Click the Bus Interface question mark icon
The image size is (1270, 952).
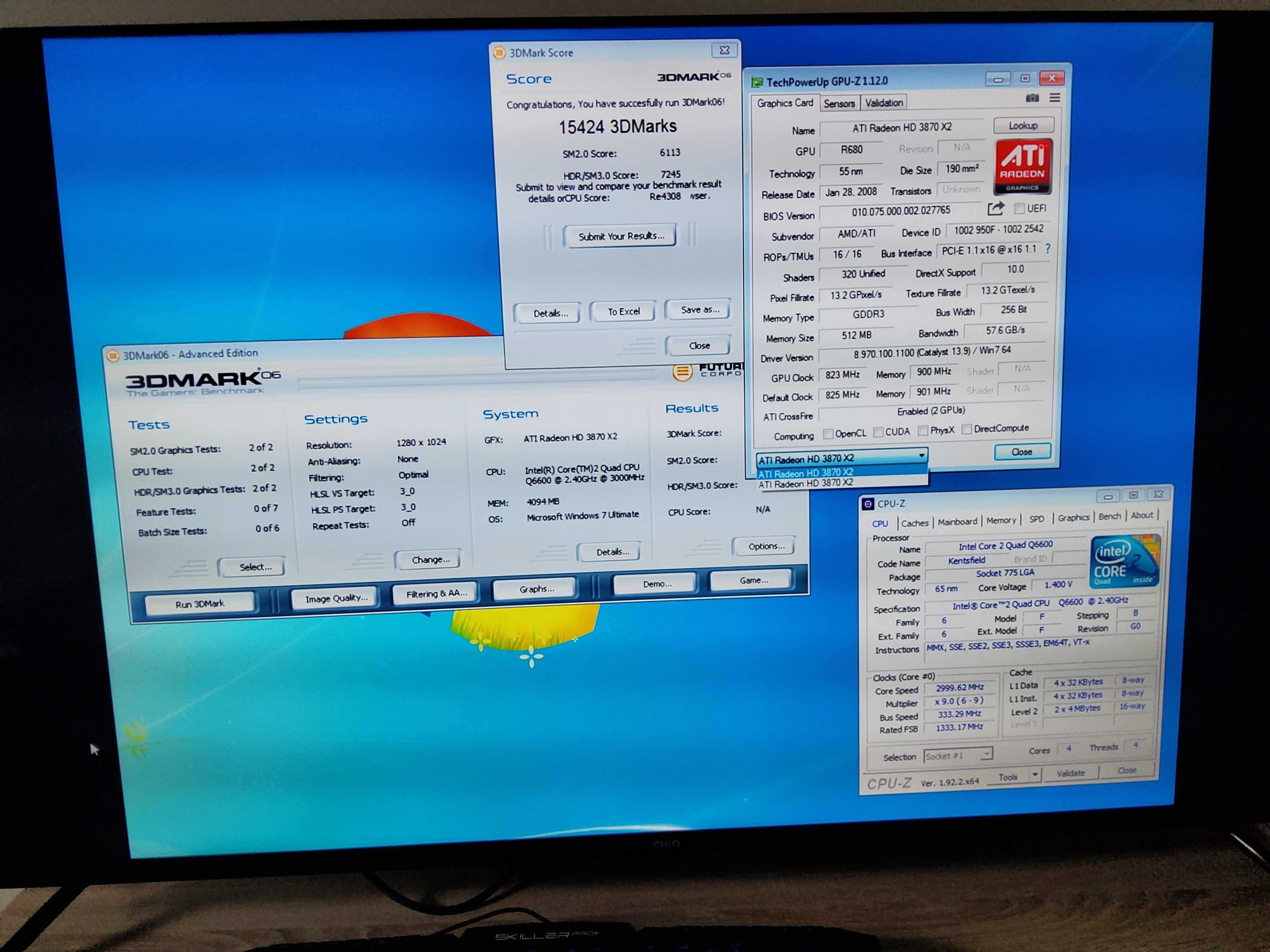(x=1048, y=249)
